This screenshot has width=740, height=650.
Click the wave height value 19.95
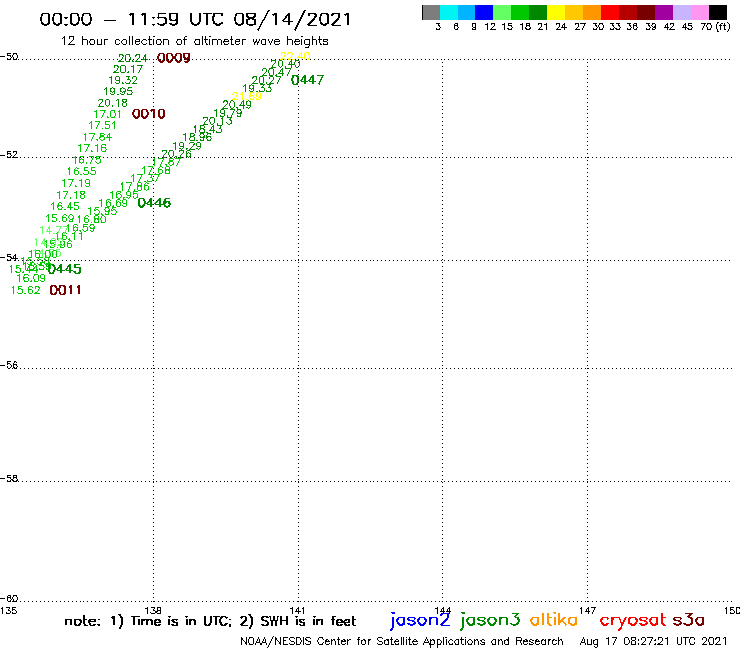(x=118, y=92)
